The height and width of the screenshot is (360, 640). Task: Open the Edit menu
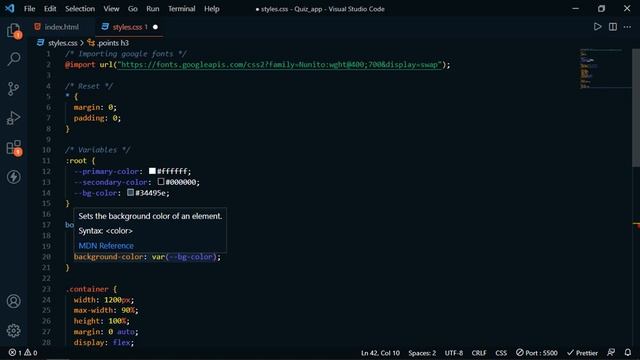tap(50, 9)
